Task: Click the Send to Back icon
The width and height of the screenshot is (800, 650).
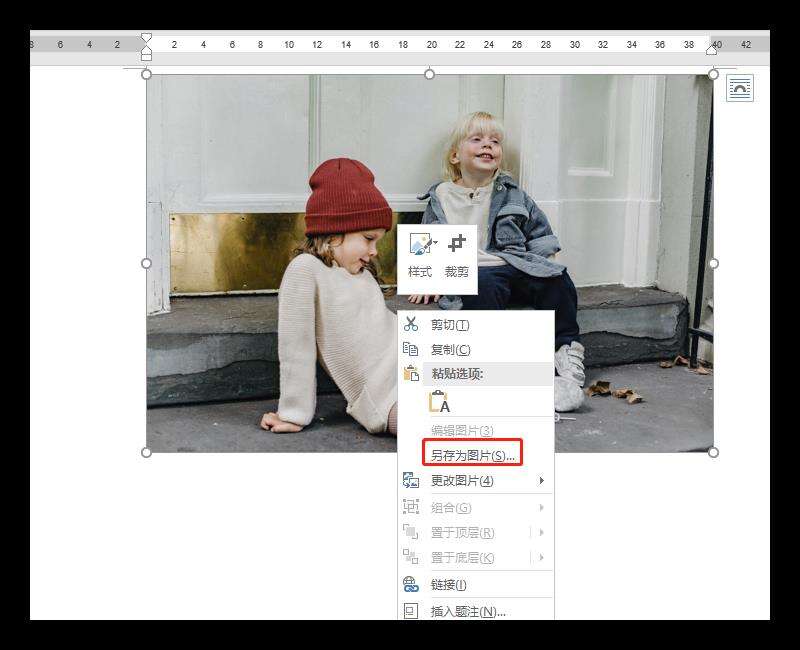Action: click(x=411, y=556)
